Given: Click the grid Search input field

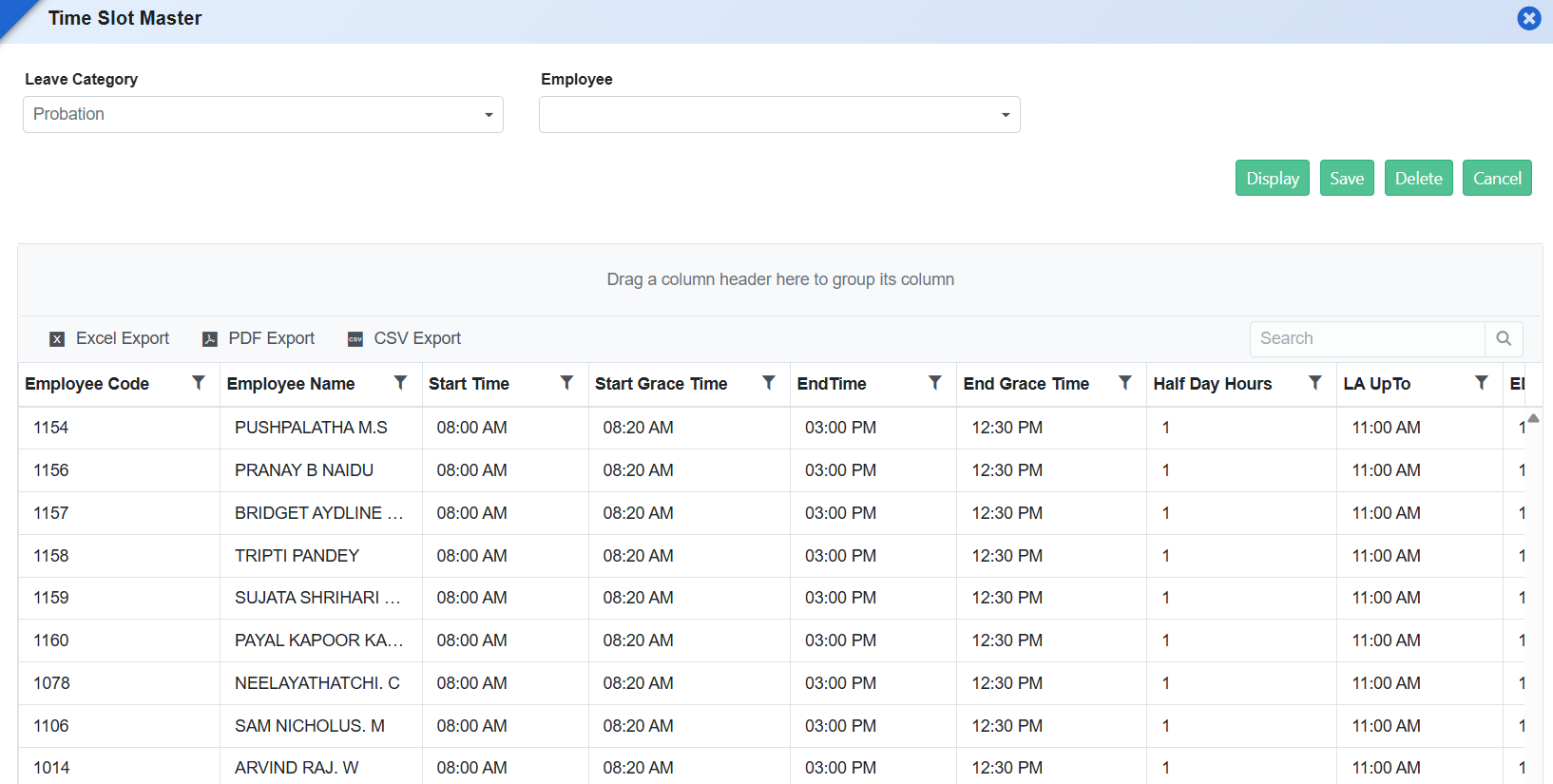Looking at the screenshot, I should pos(1368,338).
